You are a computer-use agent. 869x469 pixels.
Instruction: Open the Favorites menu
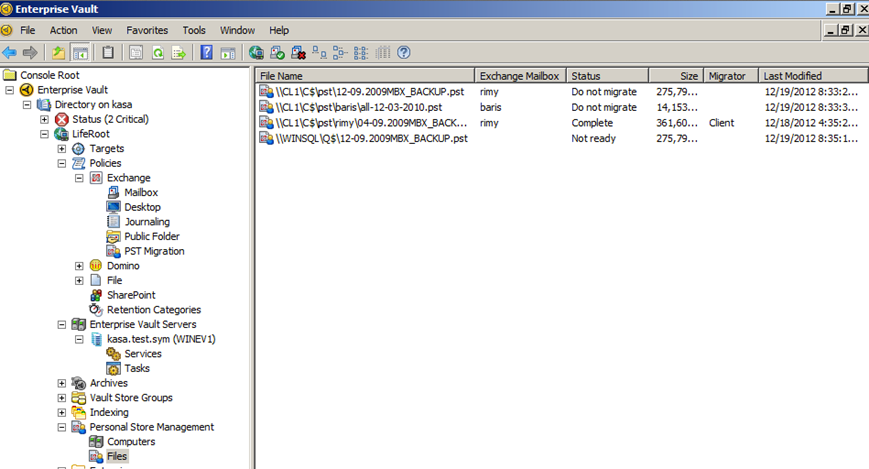[x=147, y=30]
